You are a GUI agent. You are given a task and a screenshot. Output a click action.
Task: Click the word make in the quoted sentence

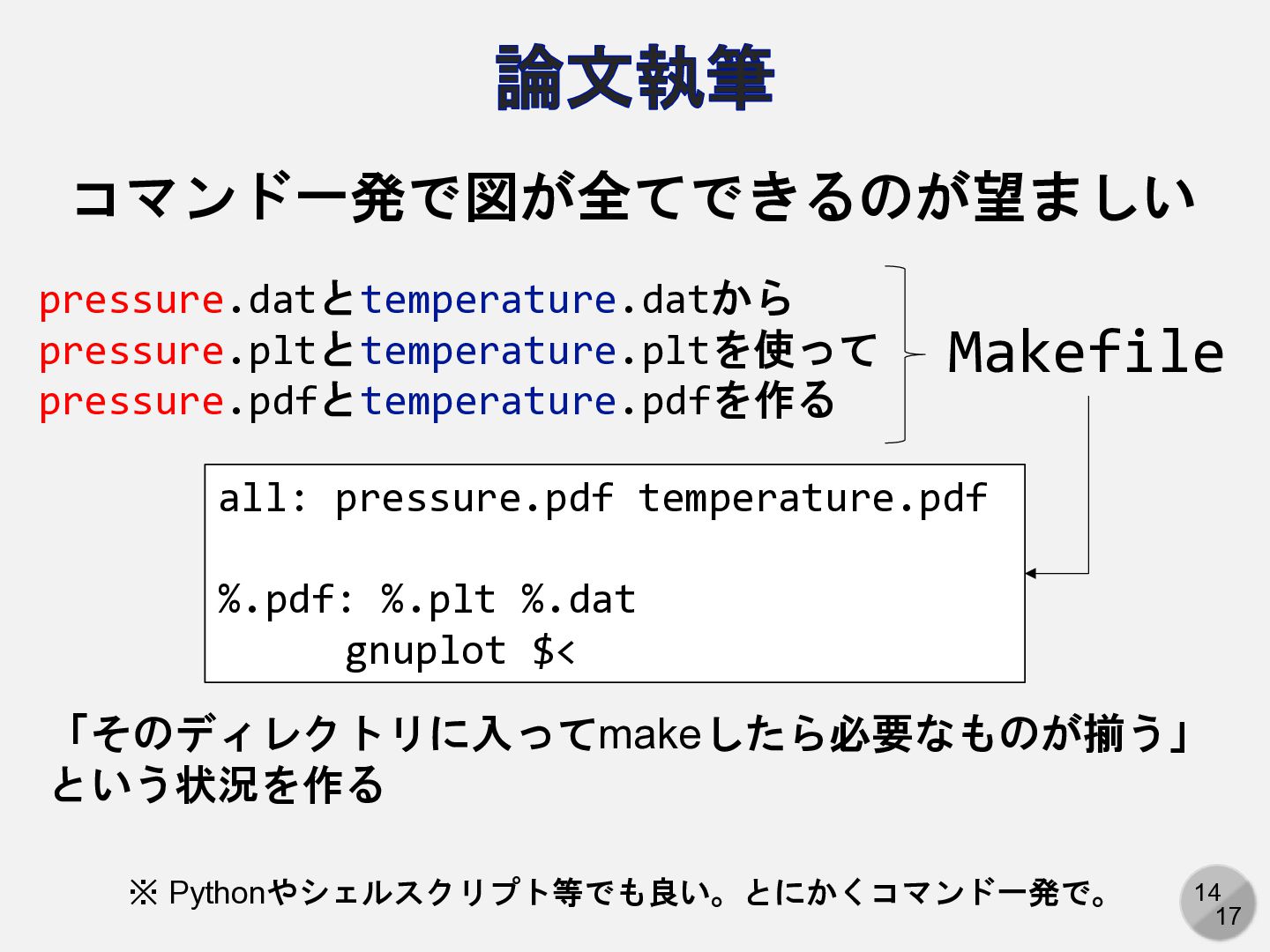[650, 734]
